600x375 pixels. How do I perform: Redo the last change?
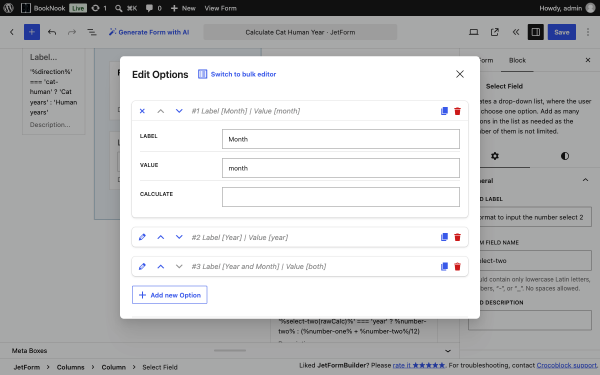tap(72, 32)
